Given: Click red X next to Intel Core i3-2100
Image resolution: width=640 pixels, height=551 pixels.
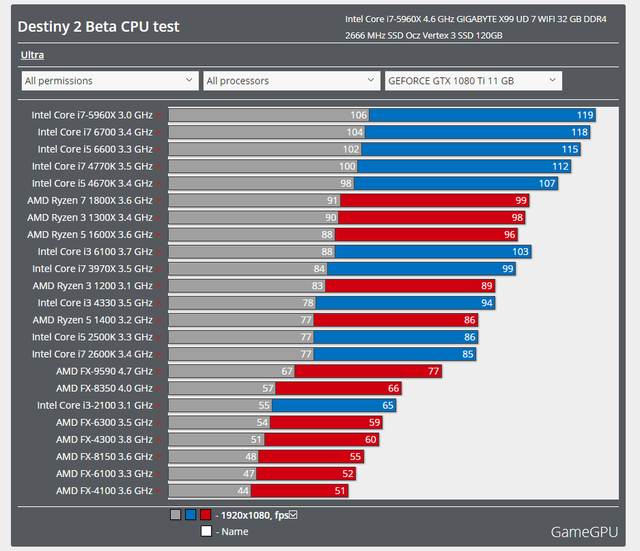Looking at the screenshot, I should [x=159, y=406].
